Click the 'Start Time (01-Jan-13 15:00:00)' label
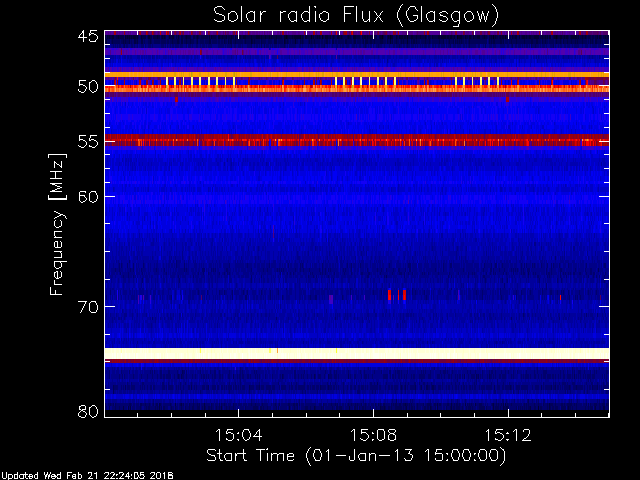The width and height of the screenshot is (640, 480). point(356,456)
